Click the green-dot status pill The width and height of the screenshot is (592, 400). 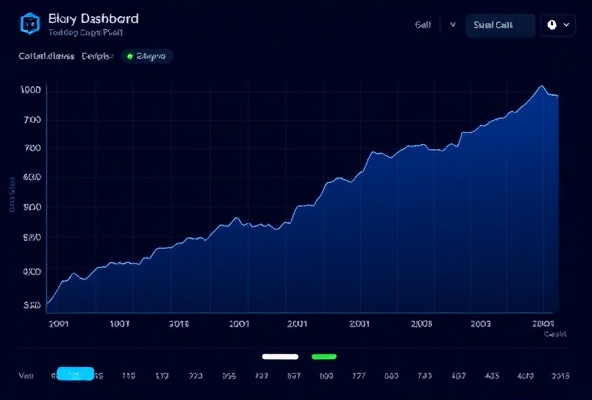[x=147, y=56]
